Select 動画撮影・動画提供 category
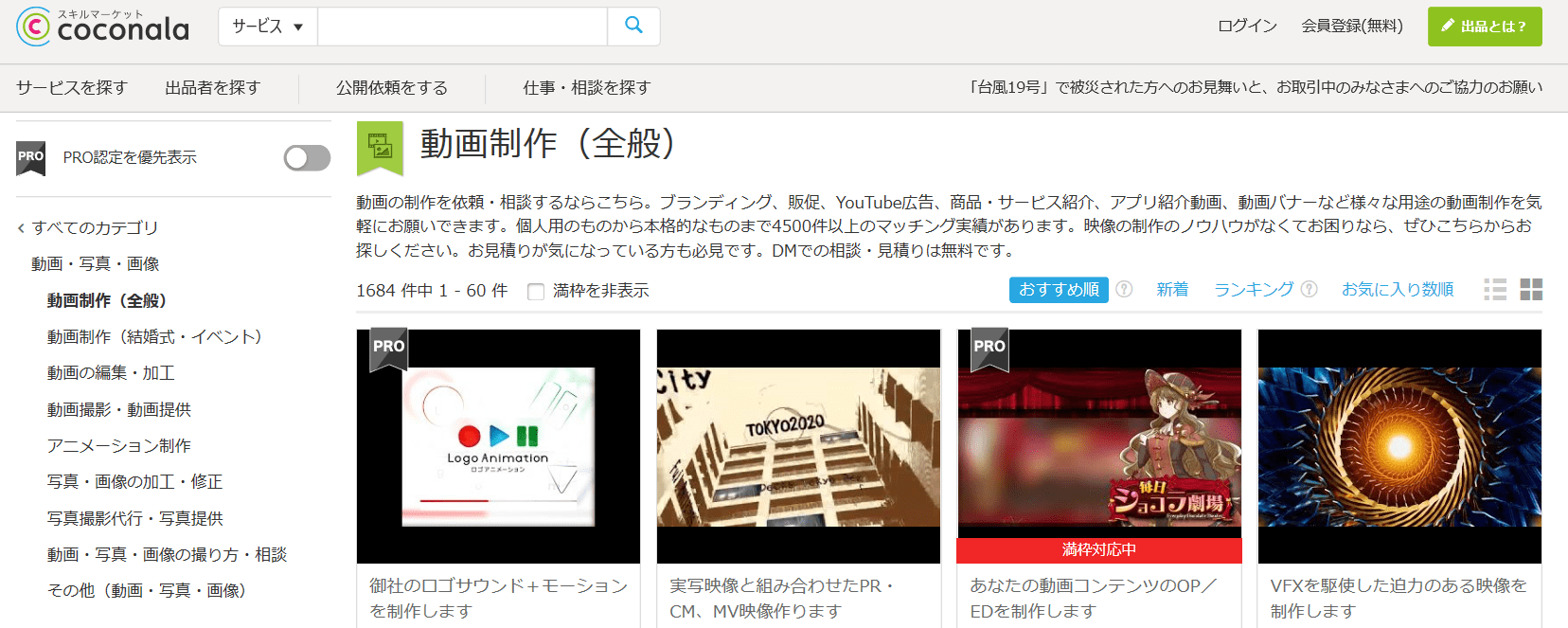The height and width of the screenshot is (628, 1568). [119, 410]
